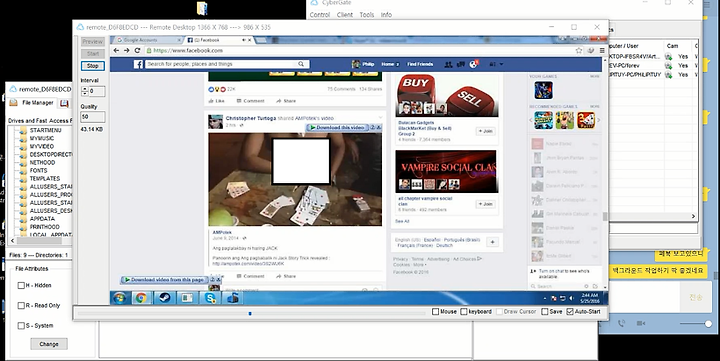Click Chrome icon in remote taskbar

141,298
